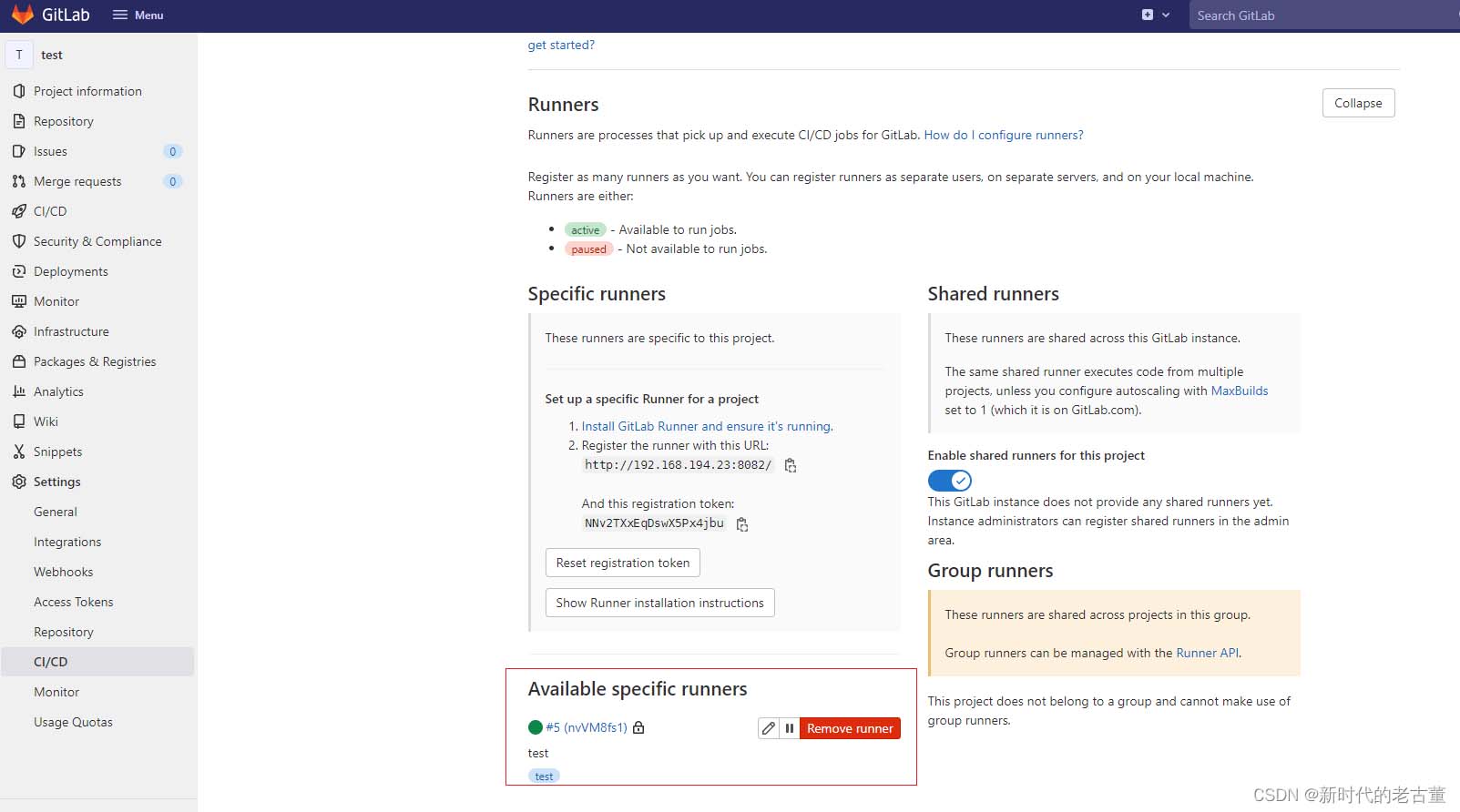This screenshot has height=812, width=1460.
Task: Open 'Install GitLab Runner' link
Action: (x=707, y=426)
